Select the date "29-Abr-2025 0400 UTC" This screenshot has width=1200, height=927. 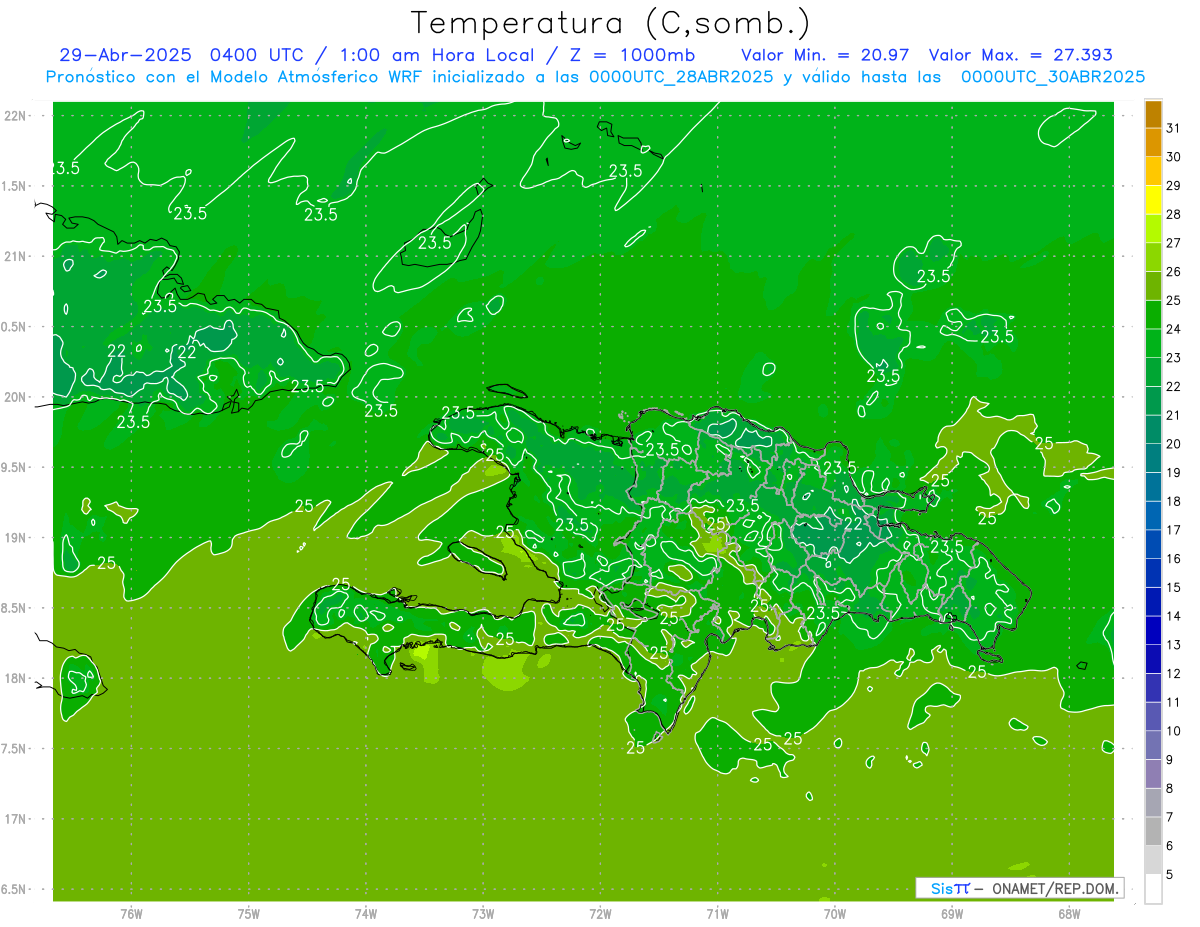tap(185, 55)
